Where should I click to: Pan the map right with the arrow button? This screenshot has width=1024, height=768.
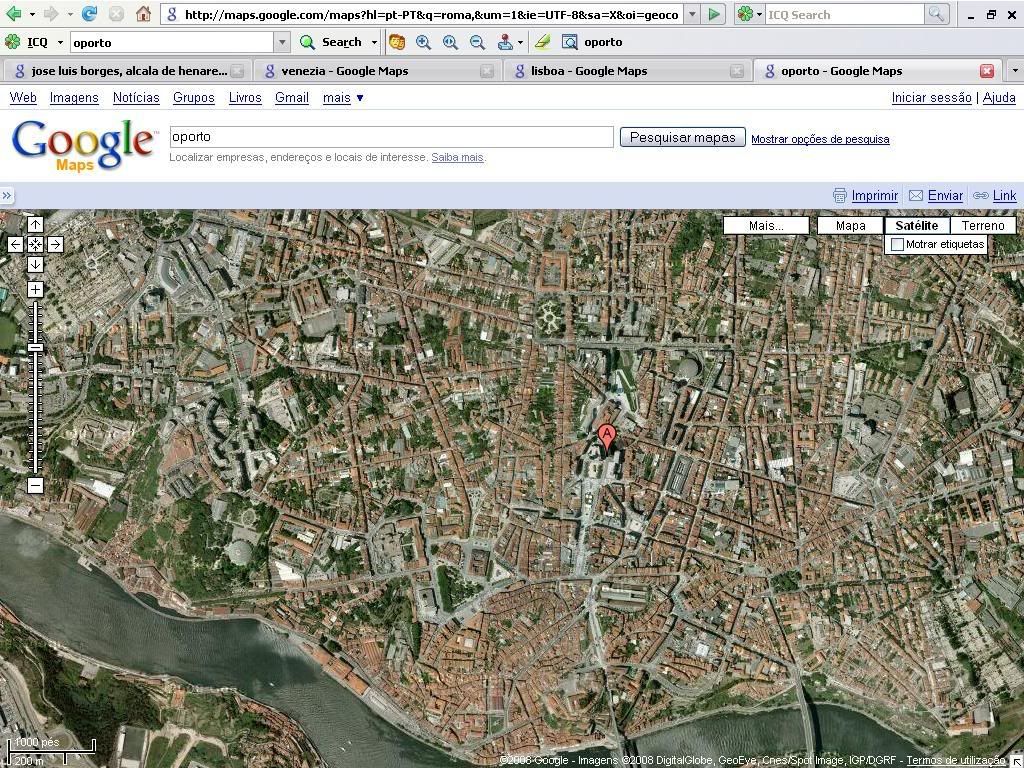[55, 244]
